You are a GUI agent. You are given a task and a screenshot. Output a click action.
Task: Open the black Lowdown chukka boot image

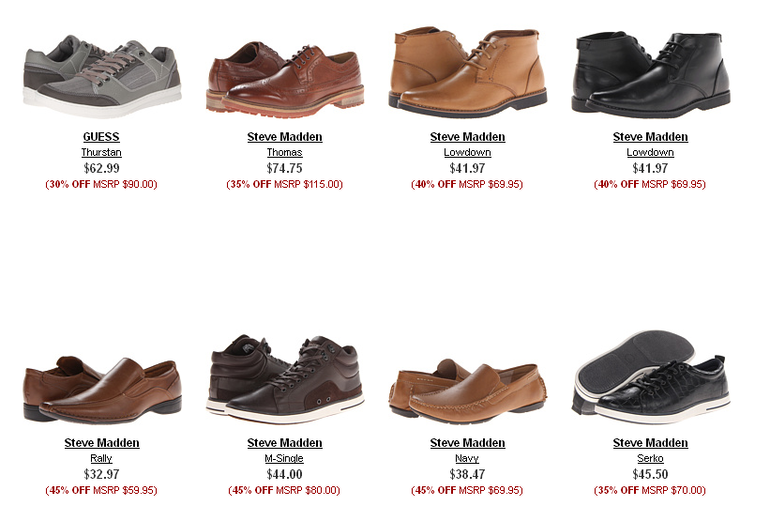[651, 74]
